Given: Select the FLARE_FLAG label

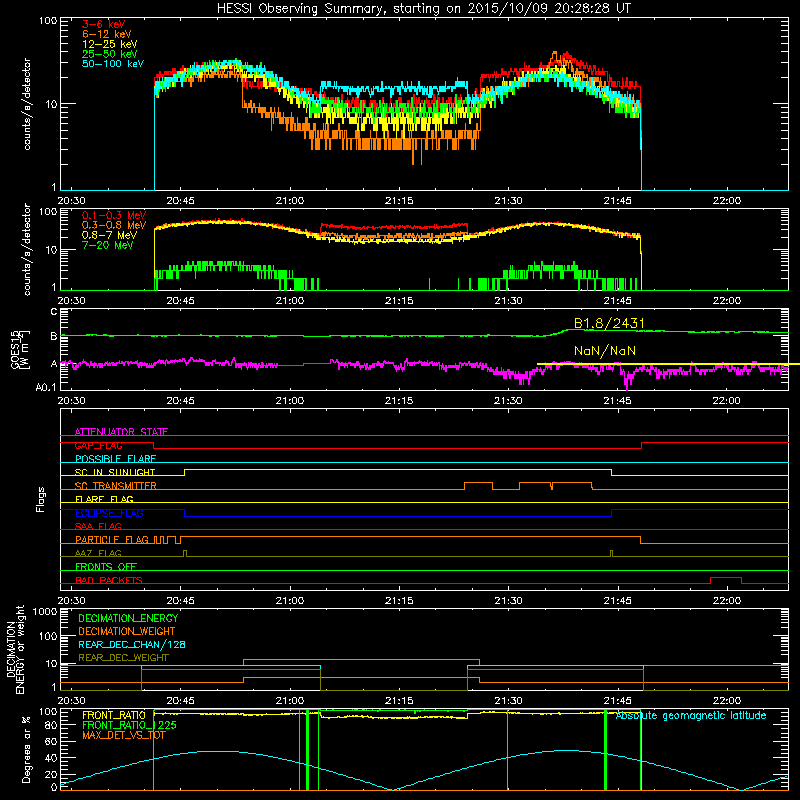Looking at the screenshot, I should (104, 499).
